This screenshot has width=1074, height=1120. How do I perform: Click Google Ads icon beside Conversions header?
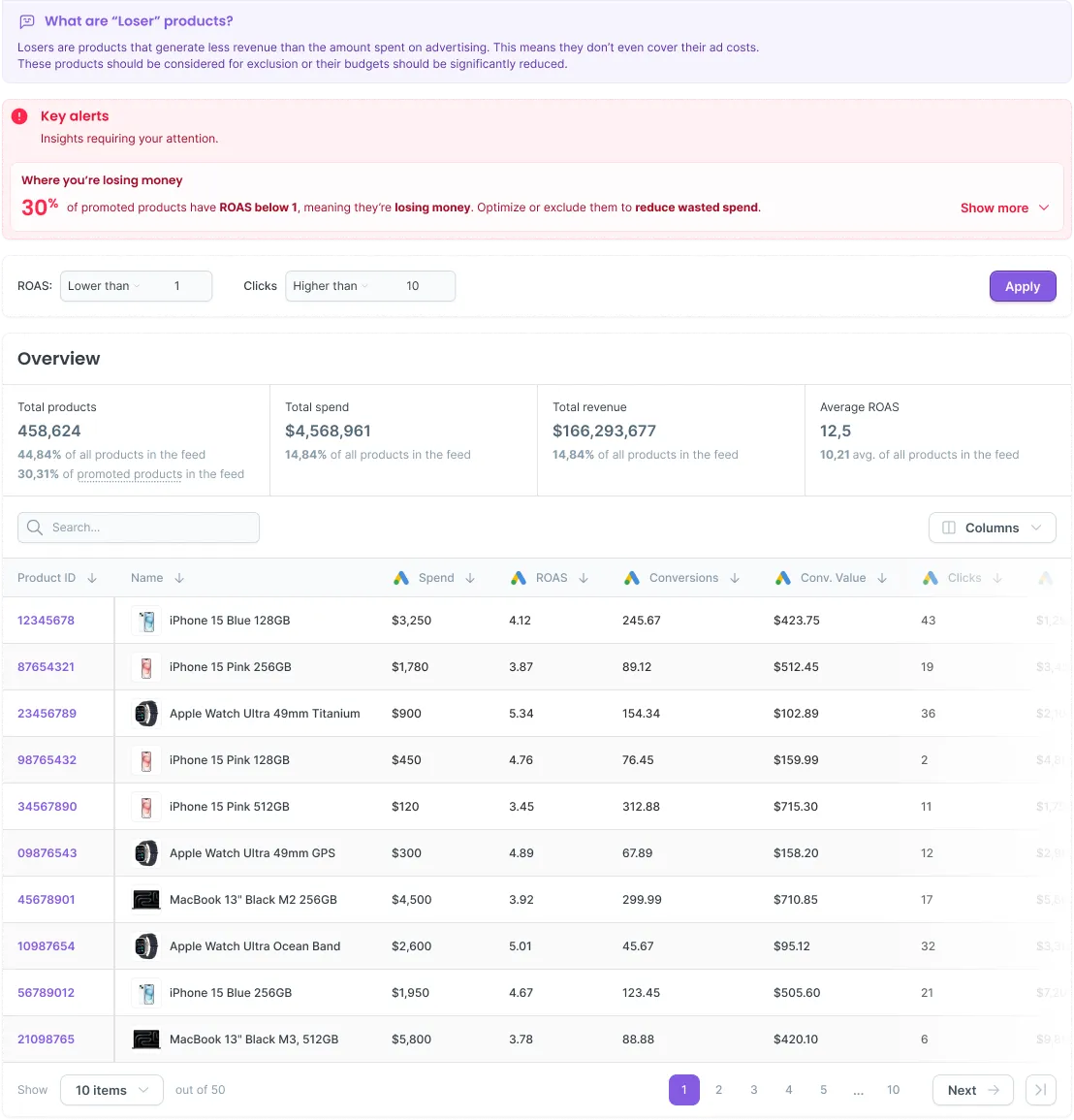[632, 578]
